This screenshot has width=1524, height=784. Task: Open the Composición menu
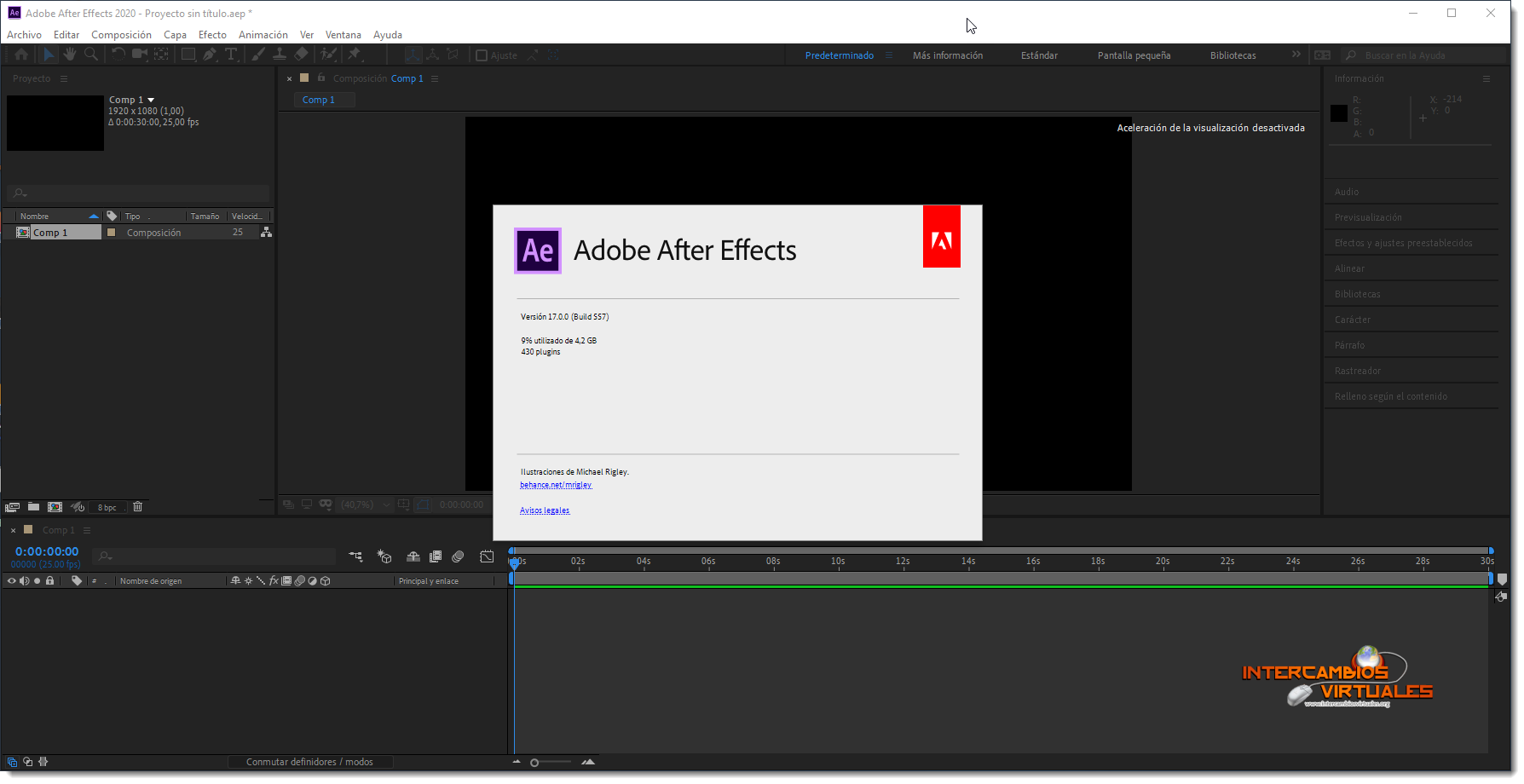(x=121, y=35)
